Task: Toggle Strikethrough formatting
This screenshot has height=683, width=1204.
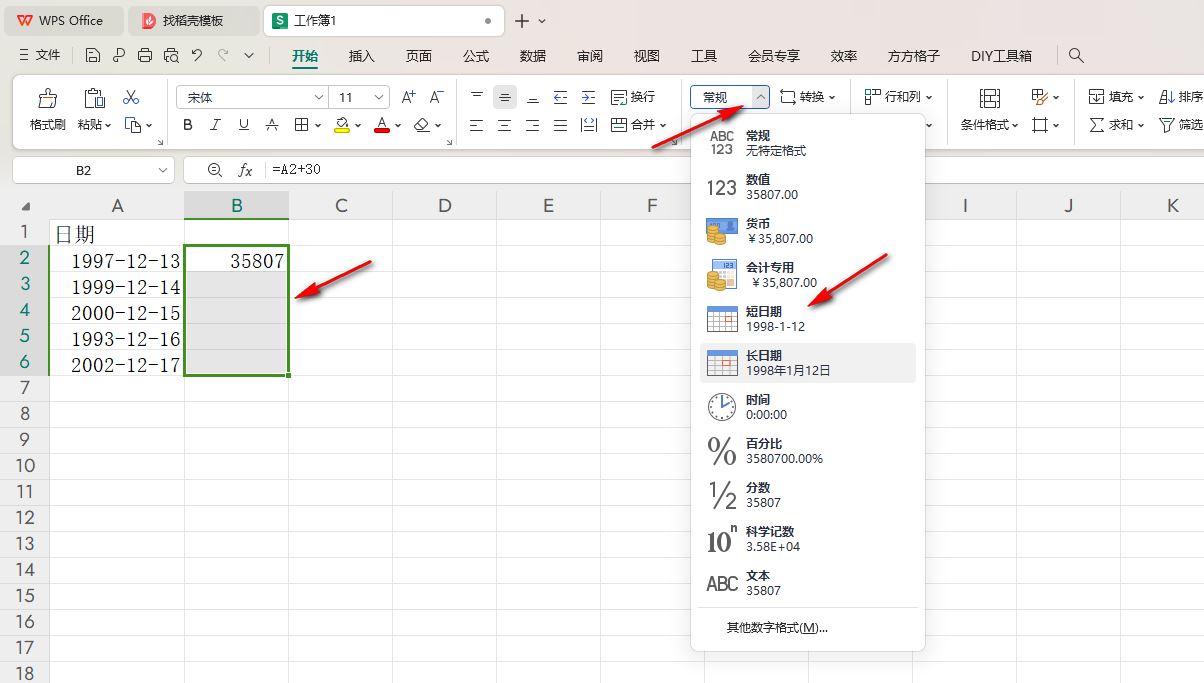Action: coord(272,125)
